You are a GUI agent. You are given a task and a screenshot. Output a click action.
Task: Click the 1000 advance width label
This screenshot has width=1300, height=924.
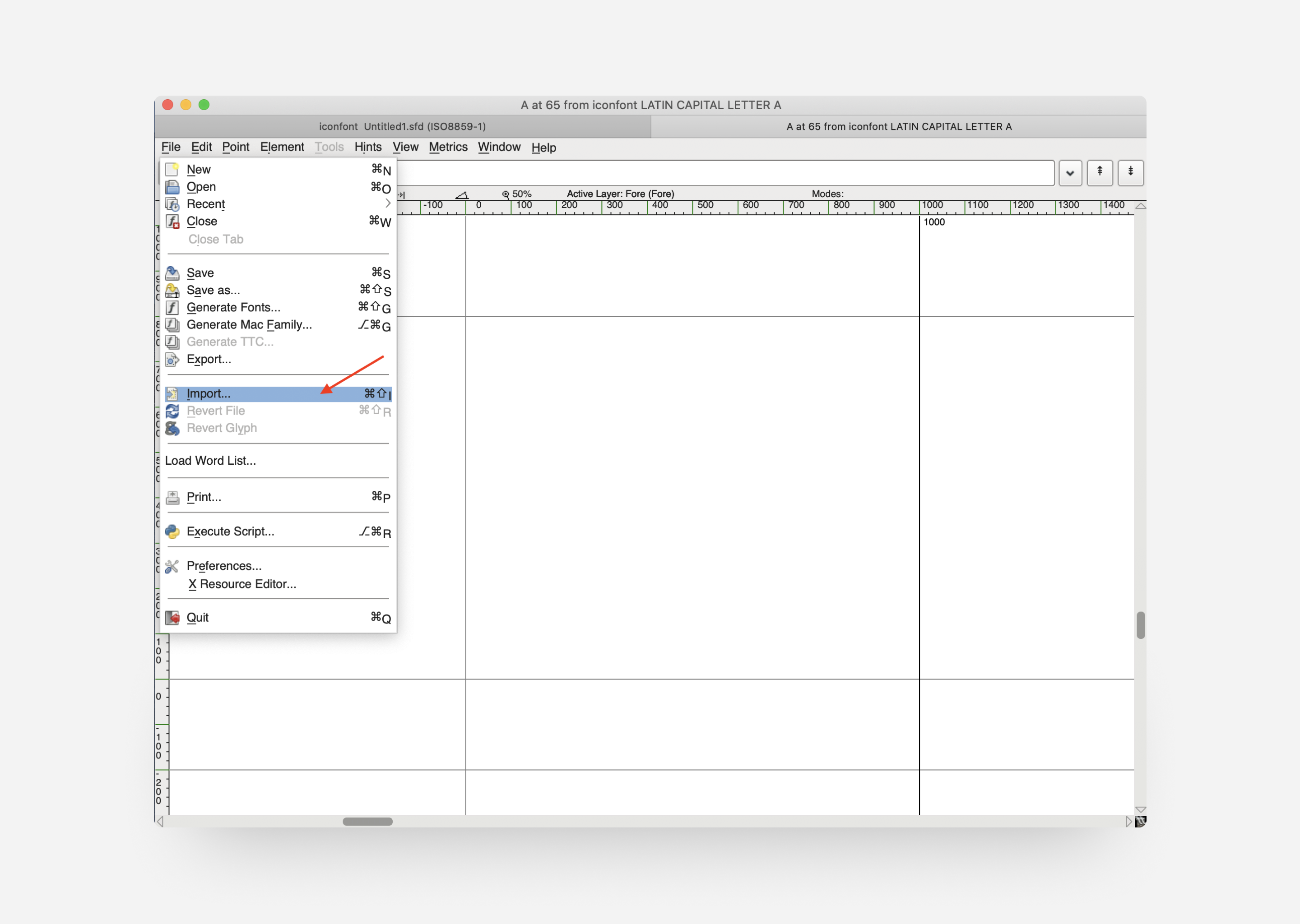pyautogui.click(x=934, y=222)
